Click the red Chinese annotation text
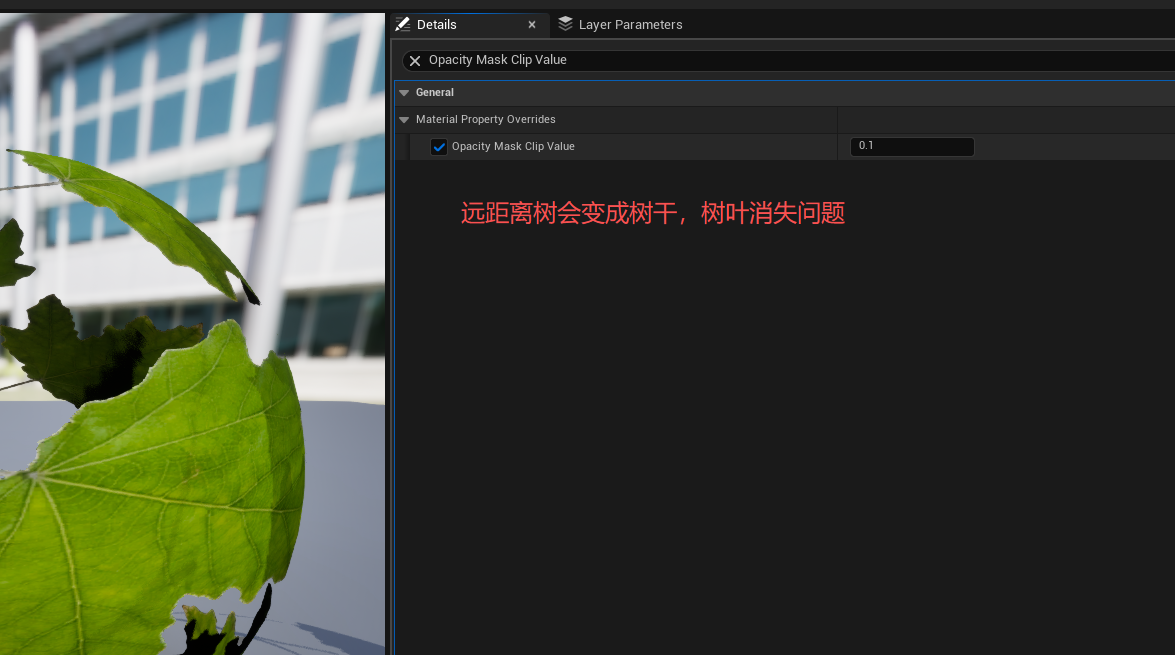1175x655 pixels. point(653,213)
